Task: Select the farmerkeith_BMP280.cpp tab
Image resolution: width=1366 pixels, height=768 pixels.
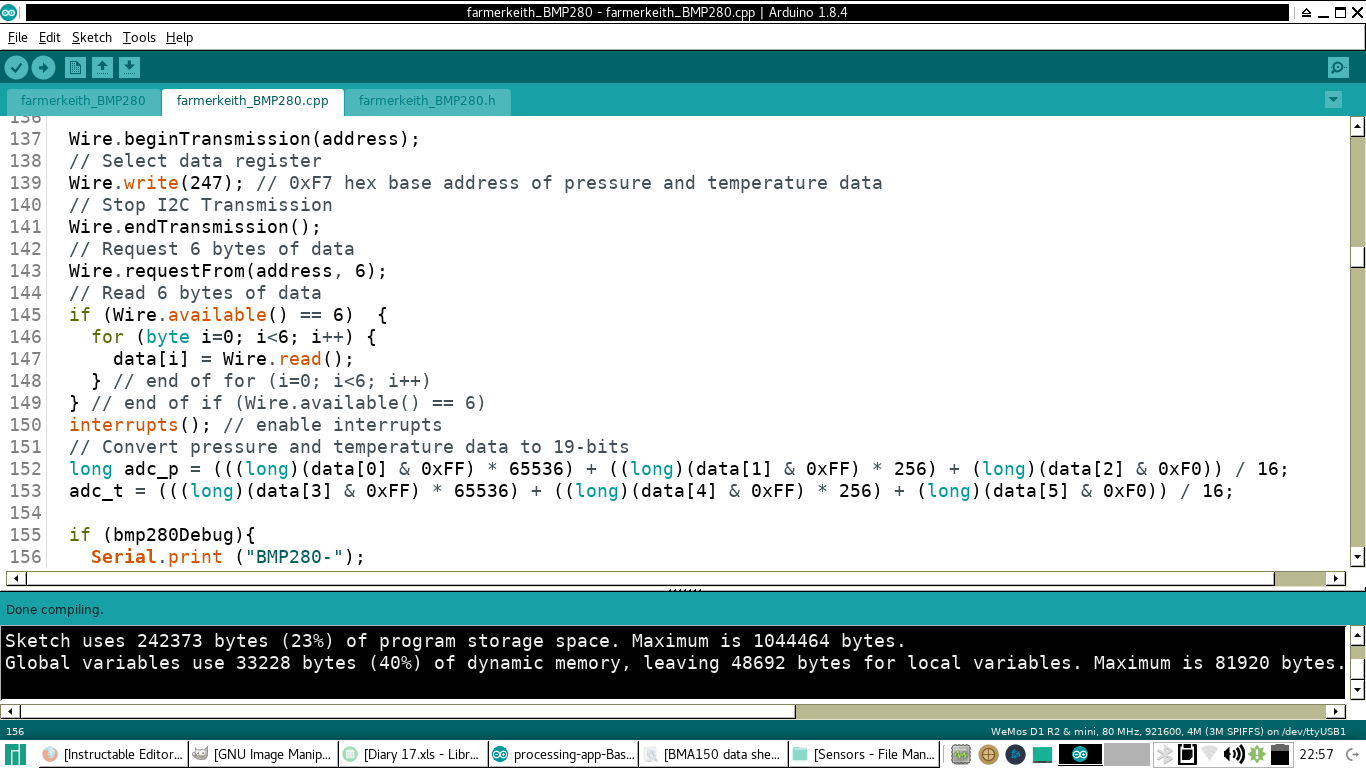Action: (252, 101)
